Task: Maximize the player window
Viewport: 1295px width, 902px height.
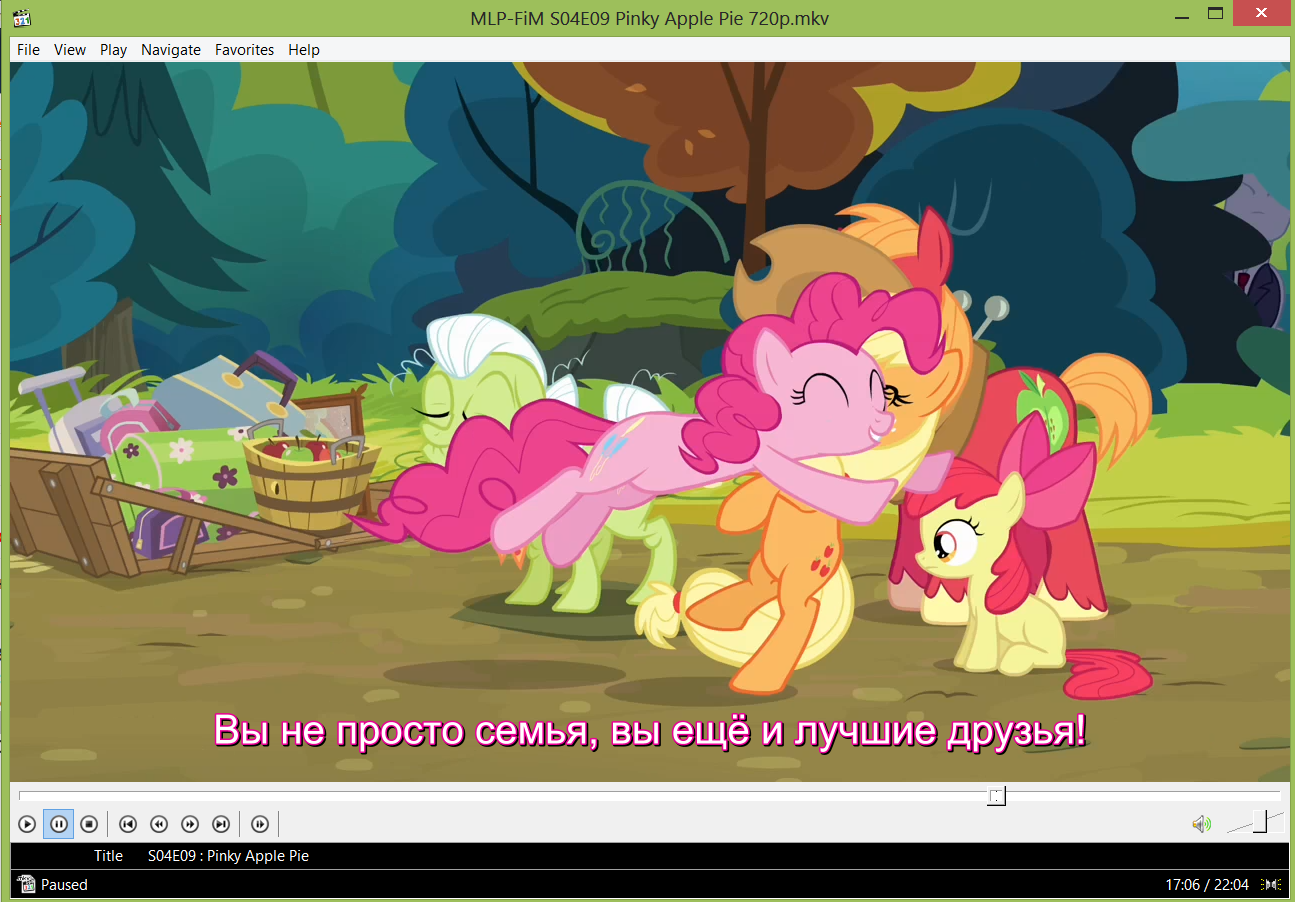Action: [1215, 14]
